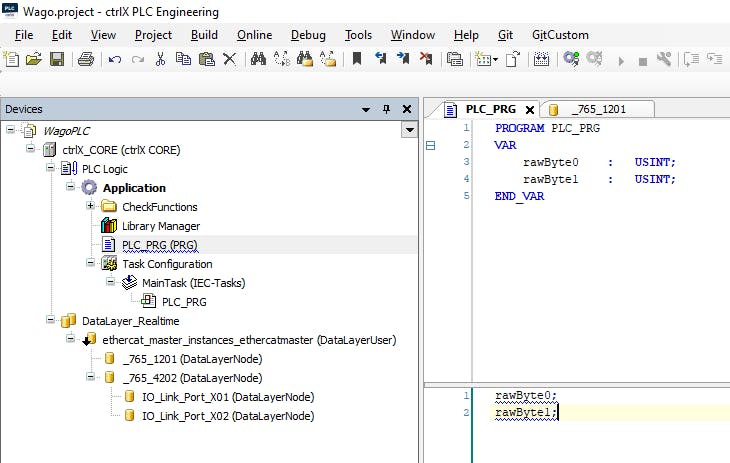
Task: Collapse the MainTask node
Action: pos(110,281)
